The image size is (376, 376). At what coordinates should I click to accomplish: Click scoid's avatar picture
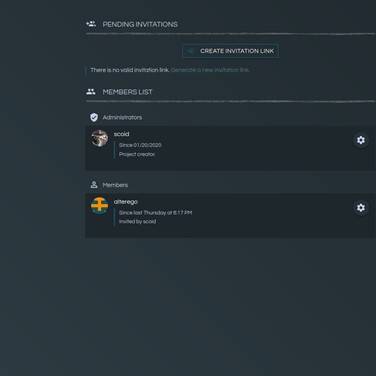99,138
